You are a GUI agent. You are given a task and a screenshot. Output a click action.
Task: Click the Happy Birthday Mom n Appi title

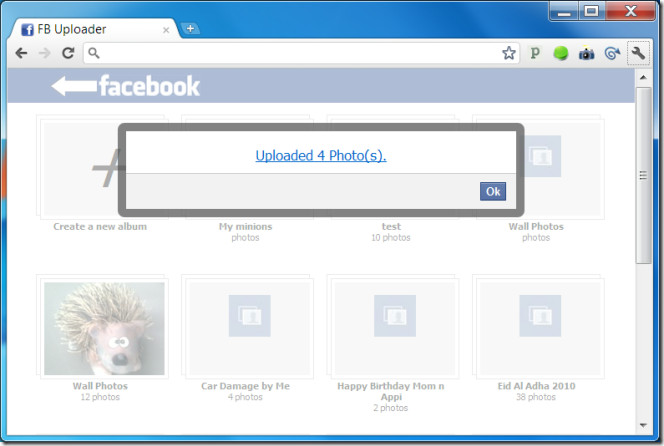click(x=391, y=391)
